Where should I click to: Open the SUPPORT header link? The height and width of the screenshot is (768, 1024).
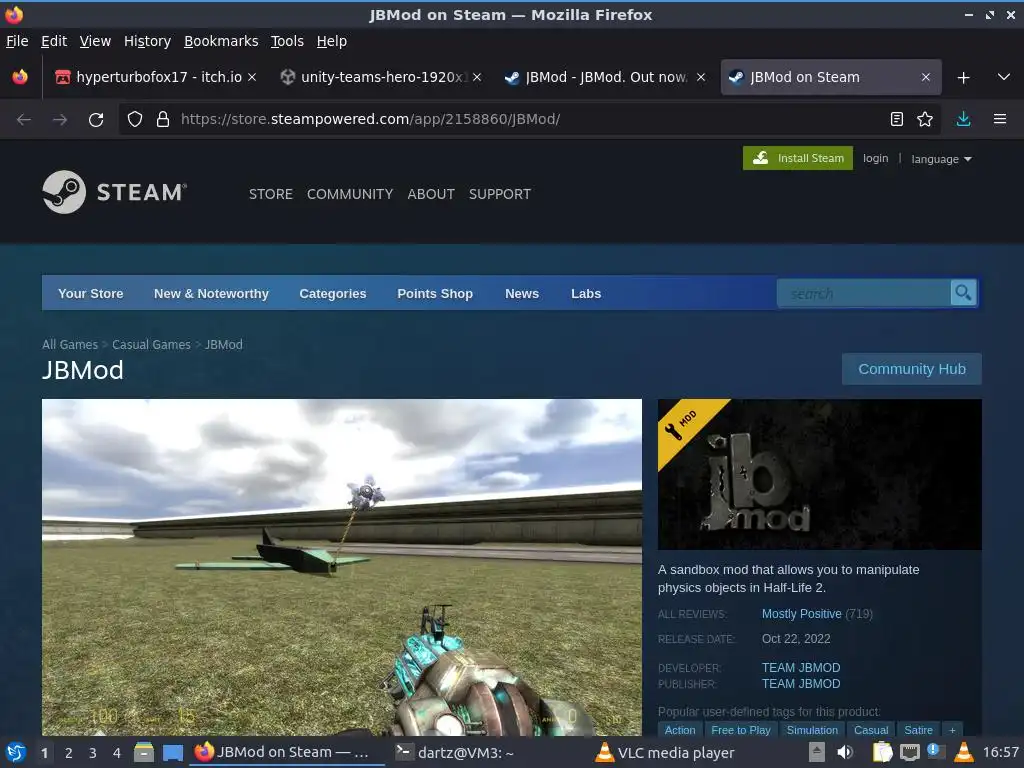tap(500, 194)
